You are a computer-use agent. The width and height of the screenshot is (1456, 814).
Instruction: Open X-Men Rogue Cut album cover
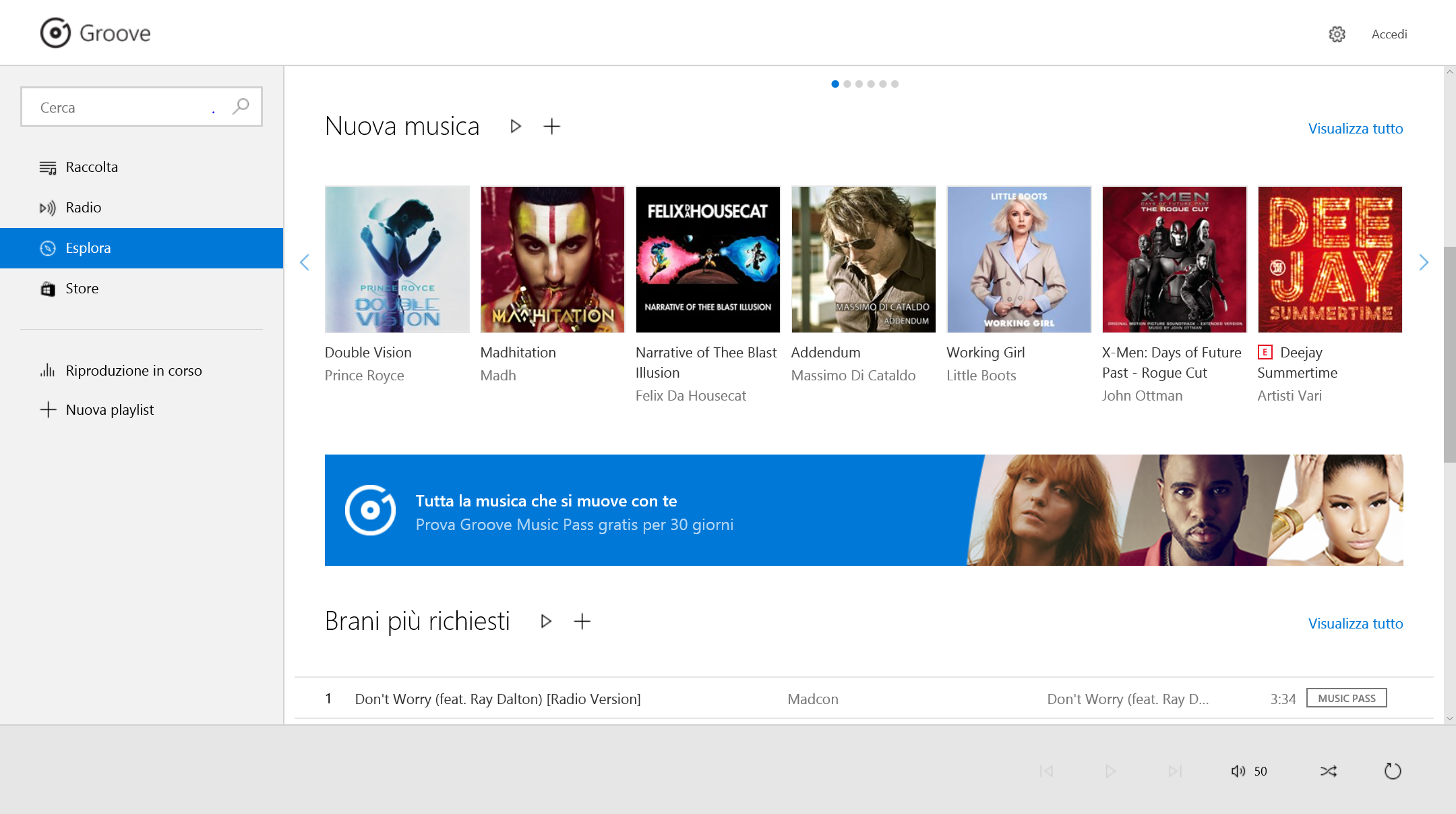[1174, 260]
